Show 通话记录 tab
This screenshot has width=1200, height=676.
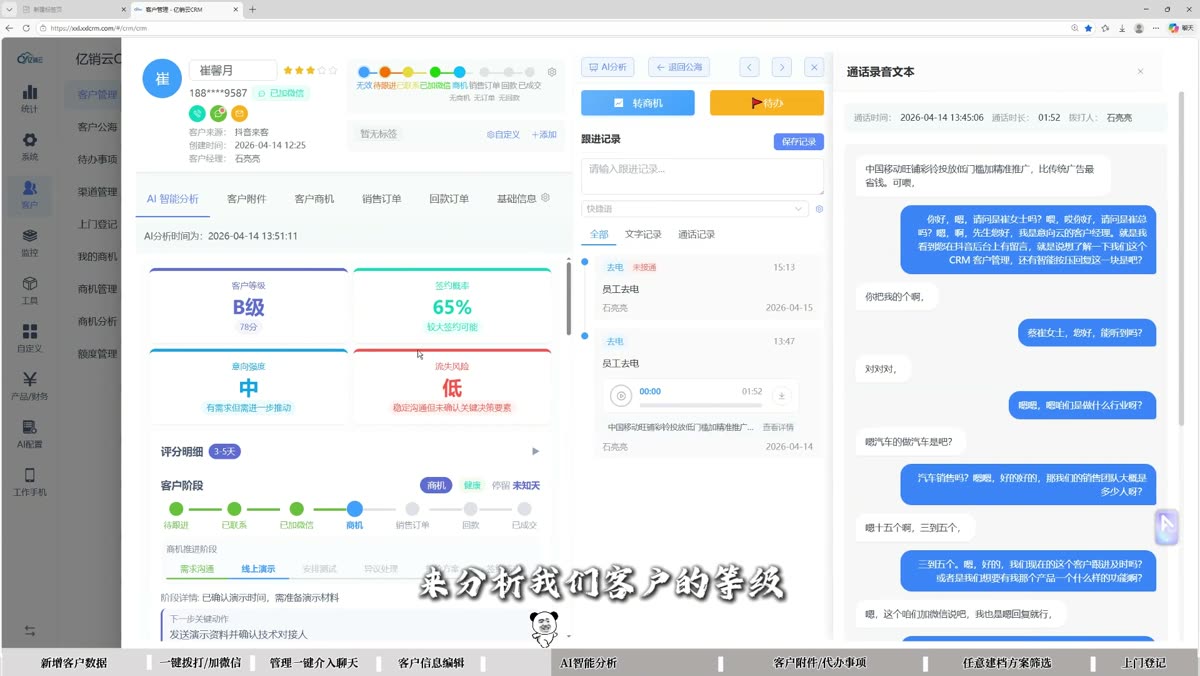coord(696,234)
